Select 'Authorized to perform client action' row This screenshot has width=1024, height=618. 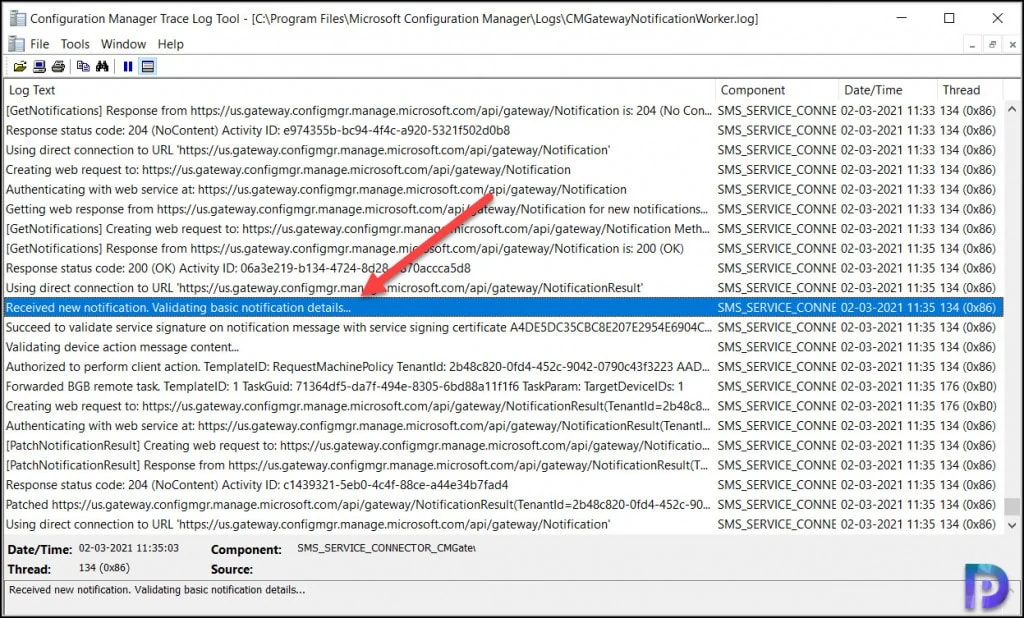504,366
